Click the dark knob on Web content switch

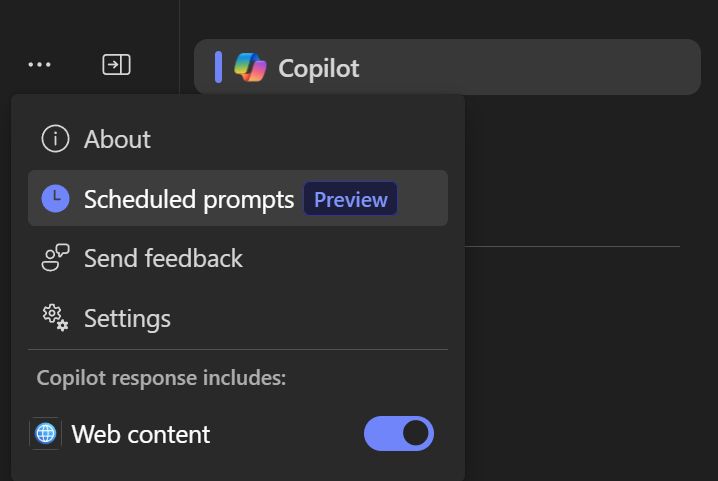click(416, 434)
